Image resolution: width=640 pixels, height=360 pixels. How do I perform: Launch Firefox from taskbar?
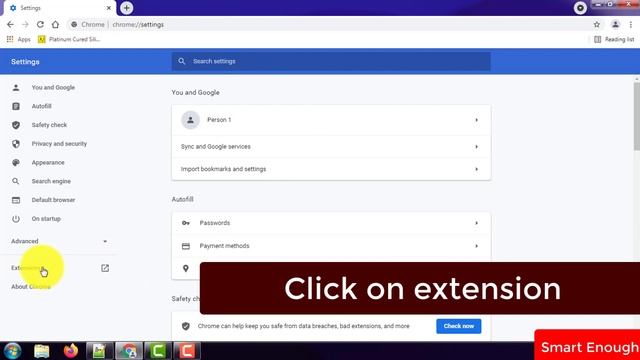point(71,351)
